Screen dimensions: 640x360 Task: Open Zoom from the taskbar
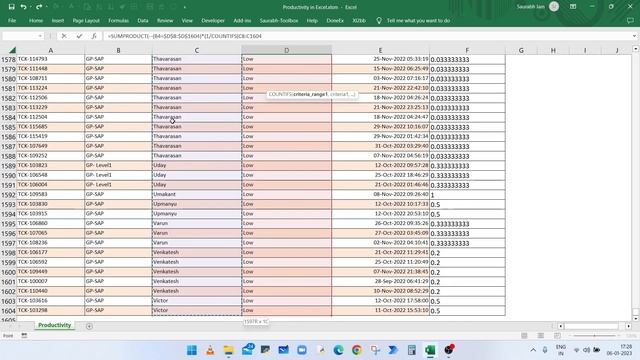pyautogui.click(x=302, y=350)
